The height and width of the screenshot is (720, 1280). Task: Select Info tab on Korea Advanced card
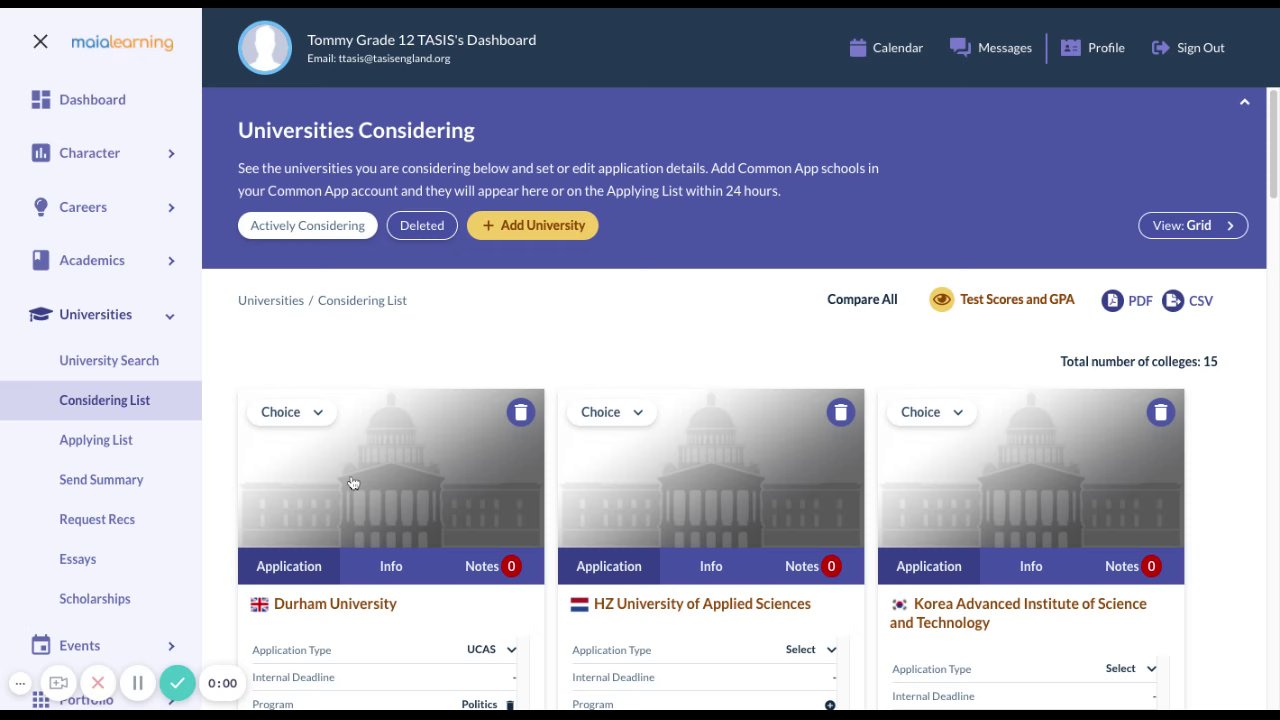tap(1031, 566)
